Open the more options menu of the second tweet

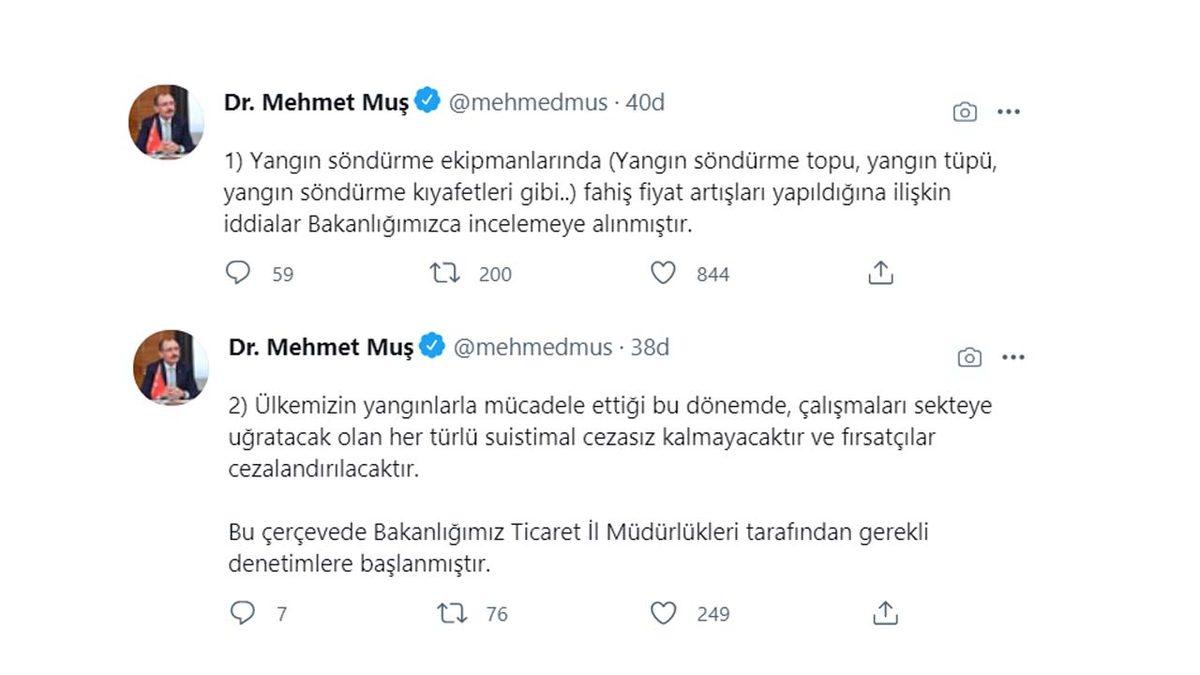pyautogui.click(x=1012, y=356)
